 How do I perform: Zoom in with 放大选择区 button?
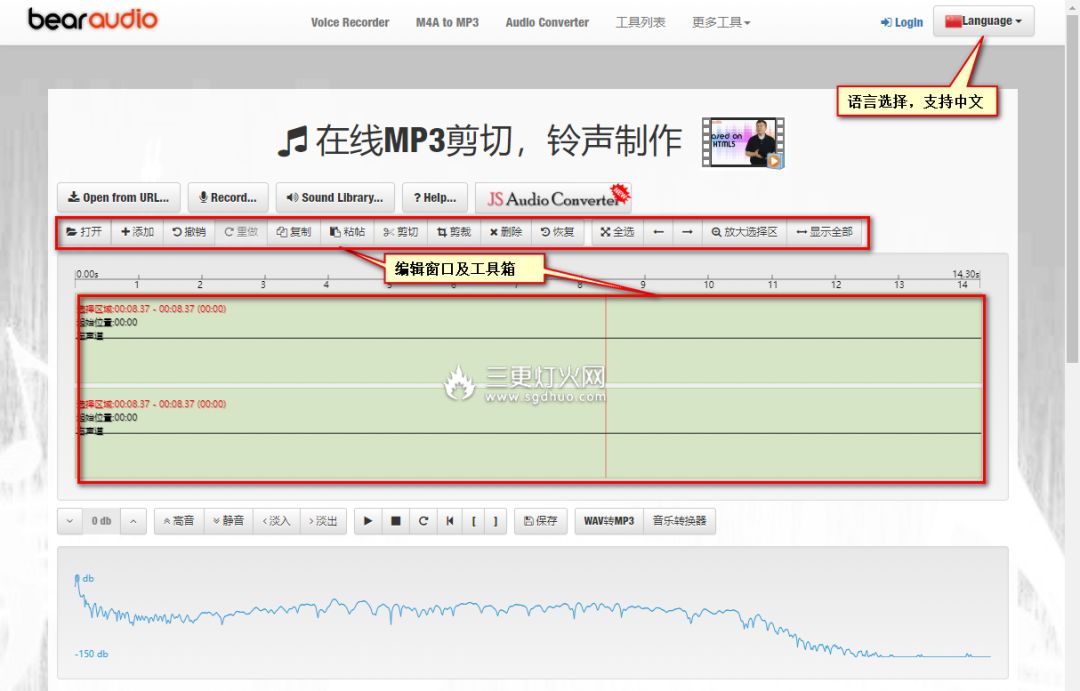pyautogui.click(x=744, y=232)
